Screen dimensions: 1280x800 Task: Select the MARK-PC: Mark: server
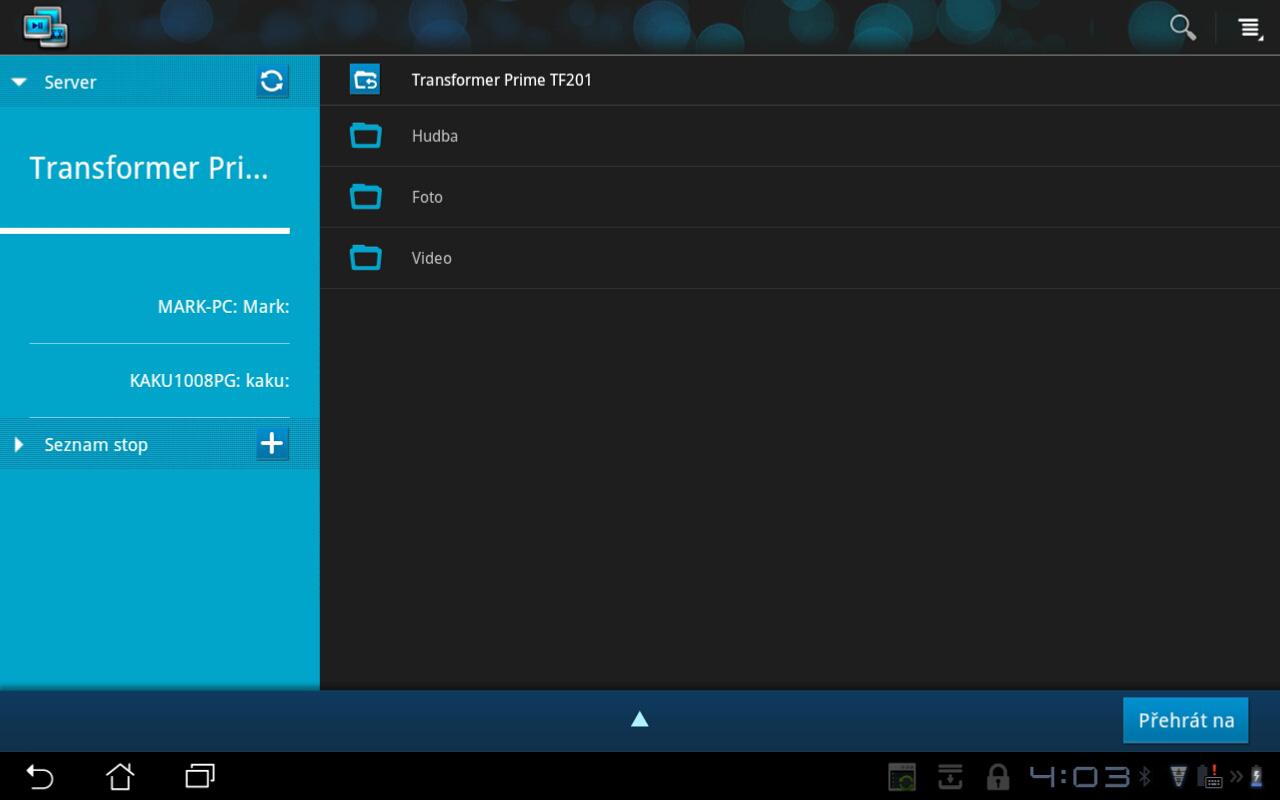[223, 307]
